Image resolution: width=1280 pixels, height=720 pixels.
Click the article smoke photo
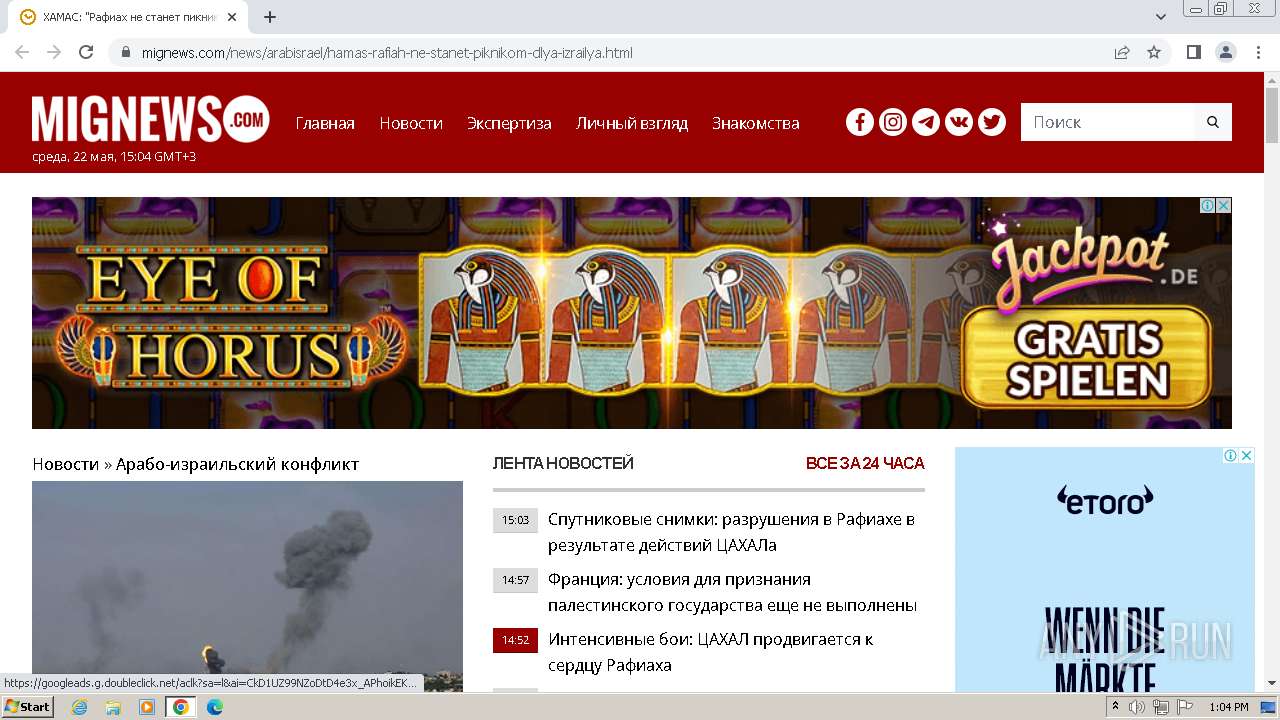[x=247, y=586]
